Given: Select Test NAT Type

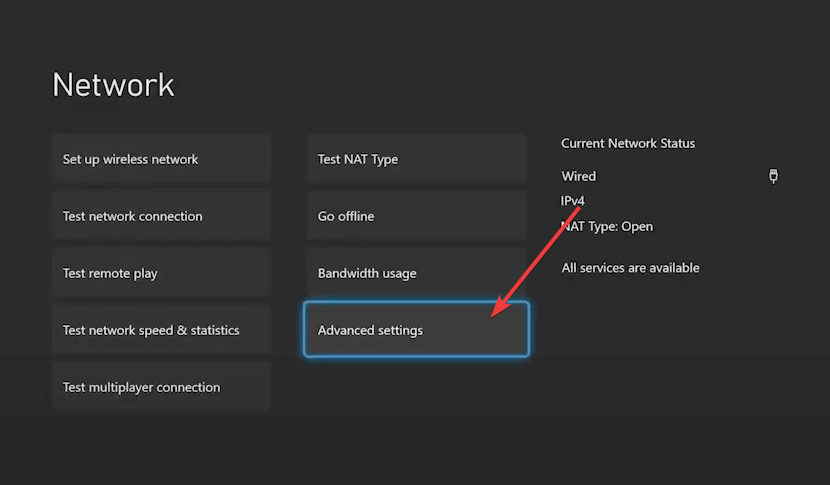Looking at the screenshot, I should click(x=416, y=159).
